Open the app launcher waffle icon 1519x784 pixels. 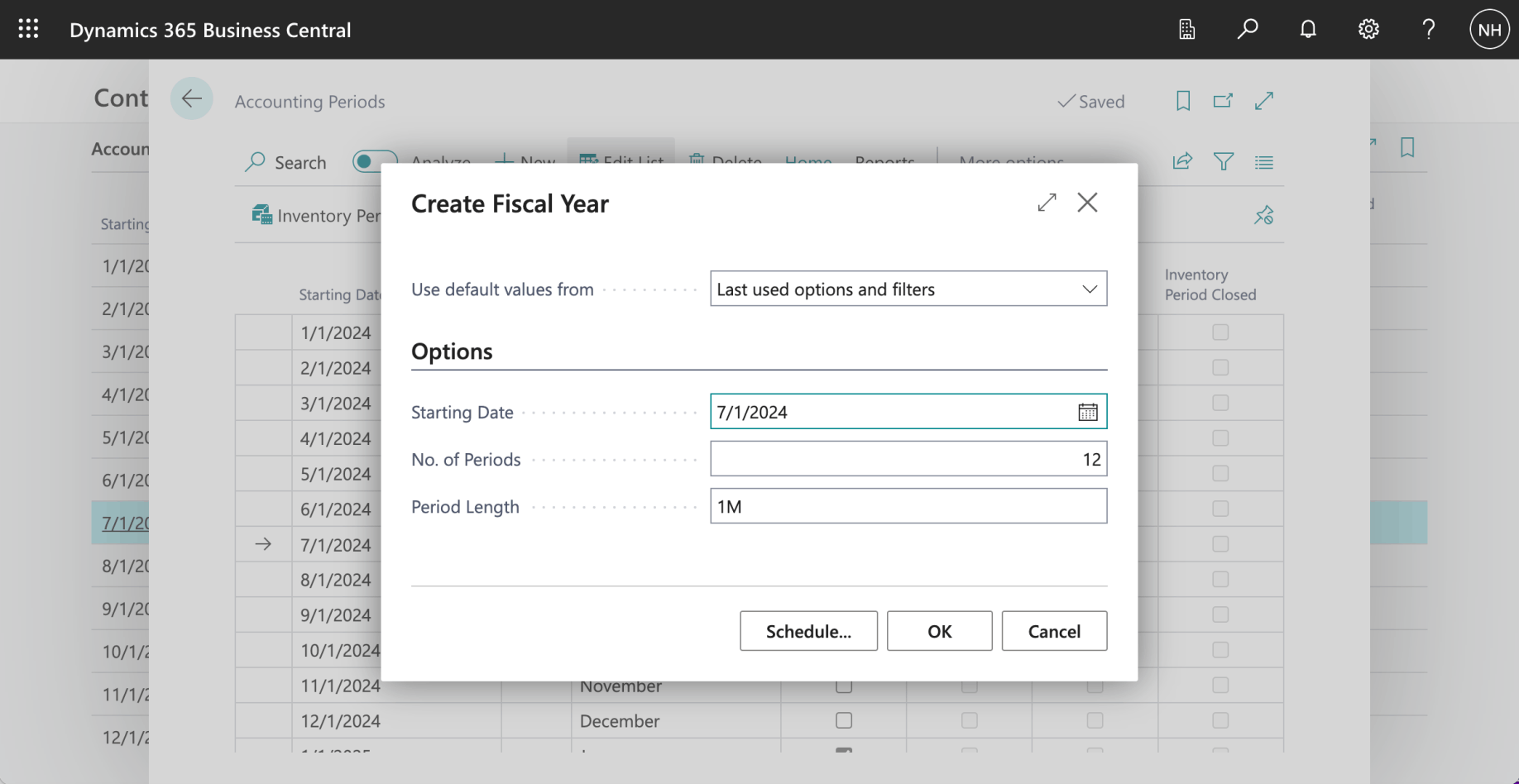coord(28,29)
